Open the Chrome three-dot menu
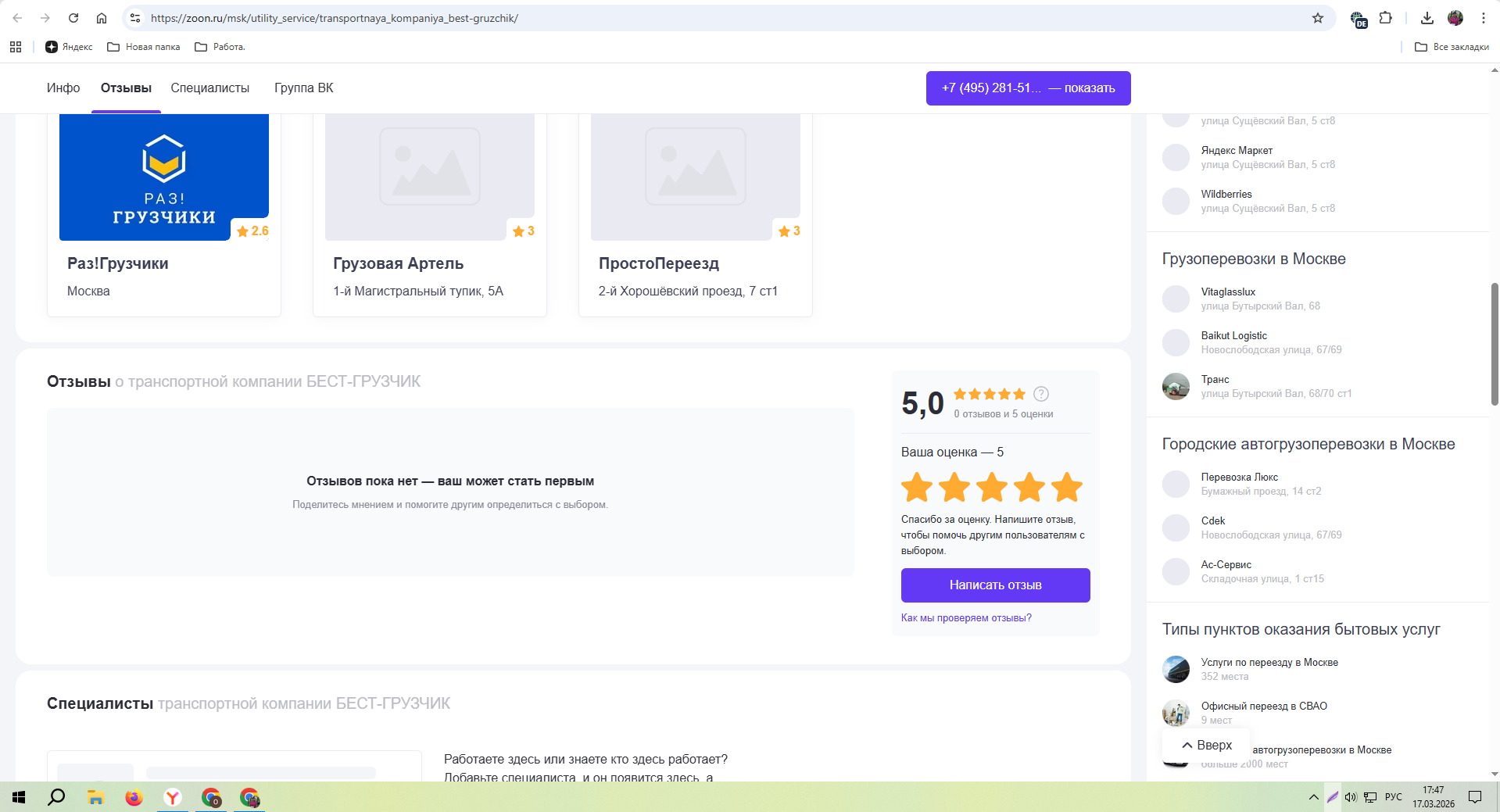 point(1484,18)
